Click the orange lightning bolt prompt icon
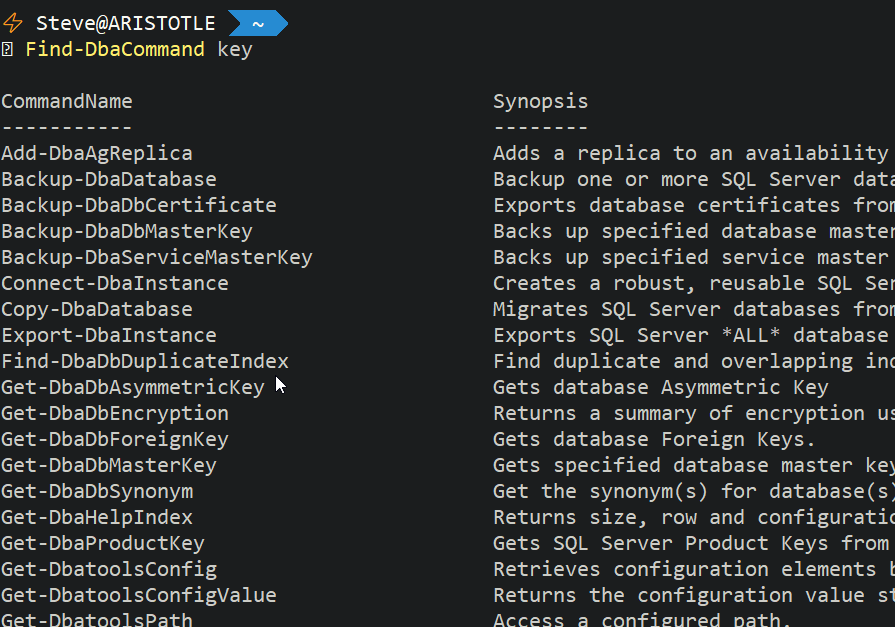Screen dimensions: 895x627 (x=14, y=23)
